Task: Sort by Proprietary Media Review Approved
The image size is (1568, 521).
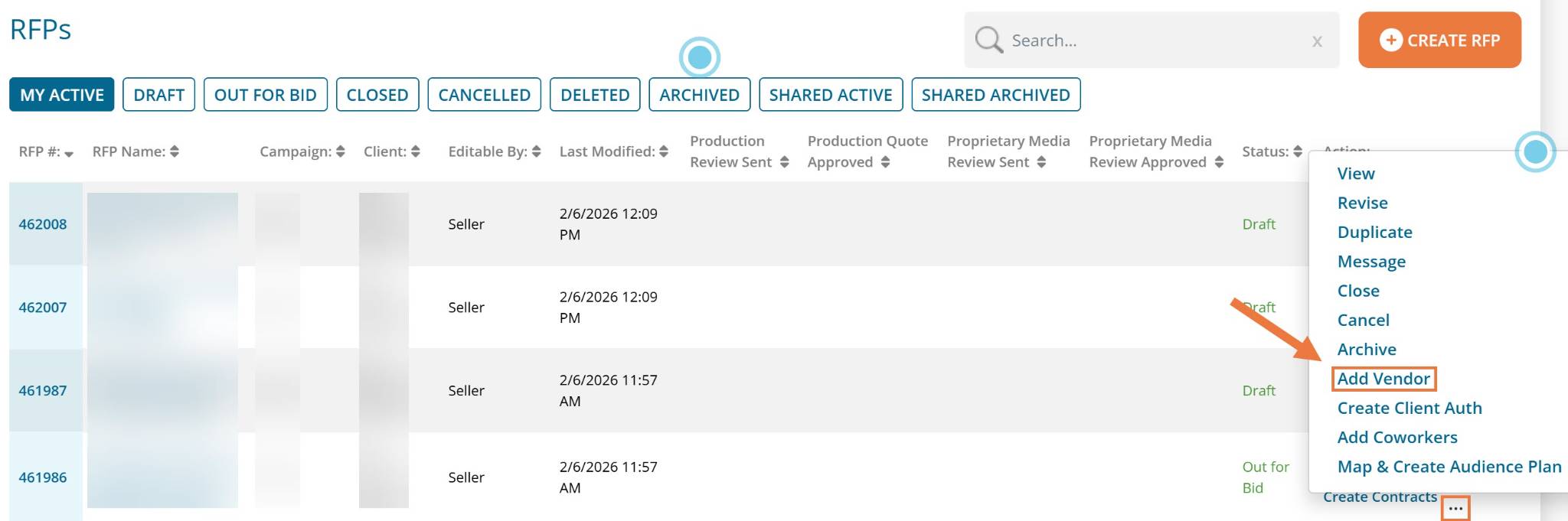Action: 1219,162
